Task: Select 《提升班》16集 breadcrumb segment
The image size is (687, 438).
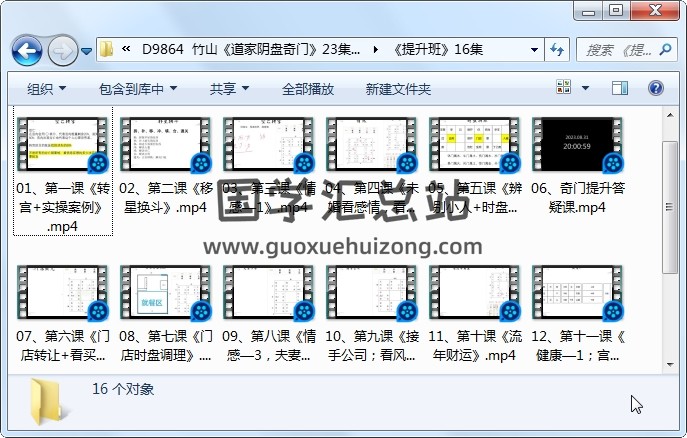Action: (437, 49)
